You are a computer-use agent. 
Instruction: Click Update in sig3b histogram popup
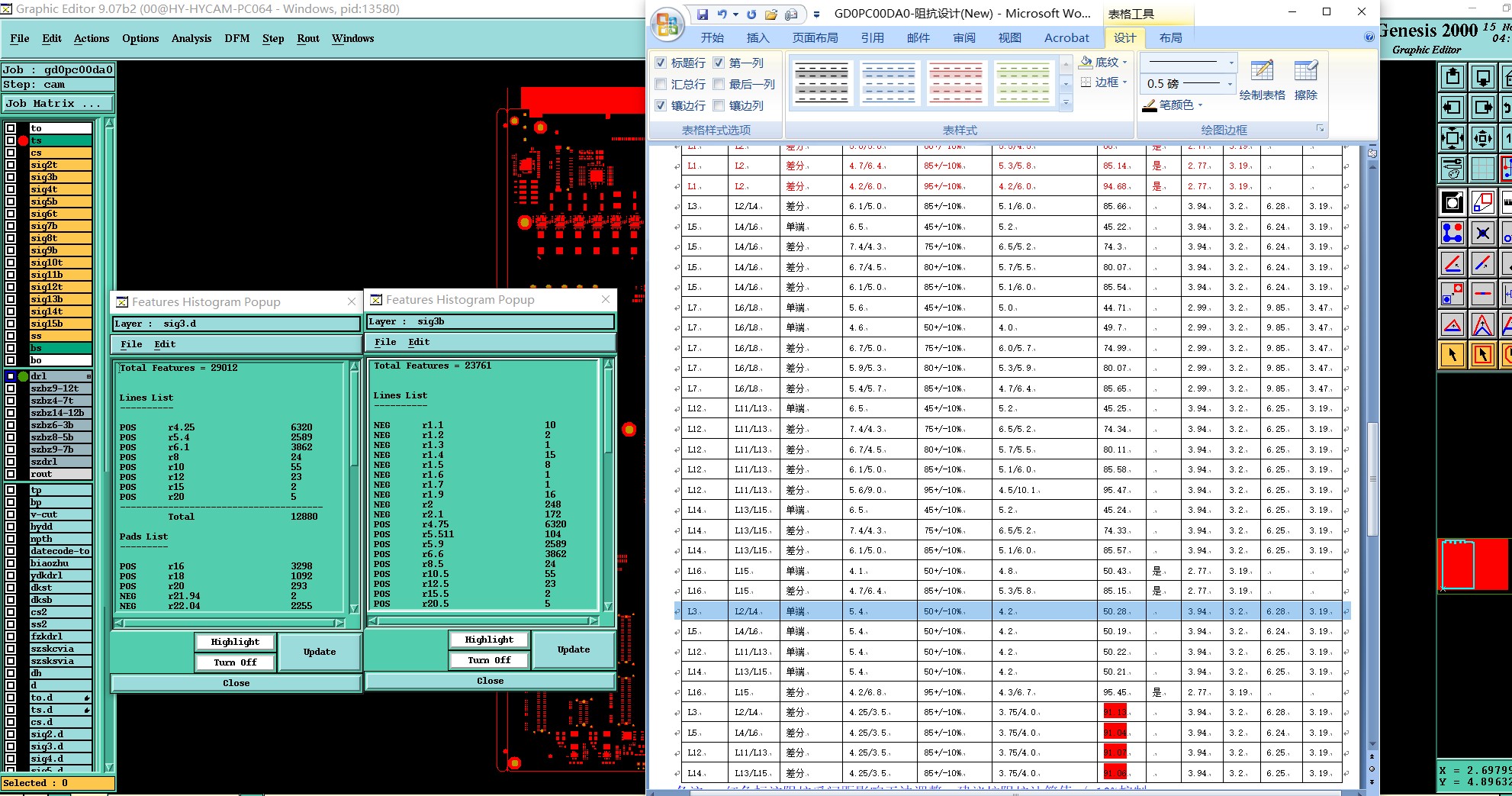[574, 649]
